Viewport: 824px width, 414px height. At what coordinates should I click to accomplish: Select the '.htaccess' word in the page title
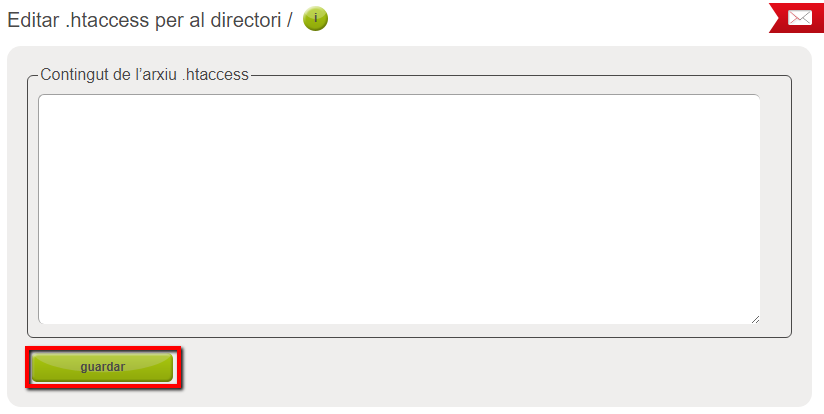click(x=107, y=20)
